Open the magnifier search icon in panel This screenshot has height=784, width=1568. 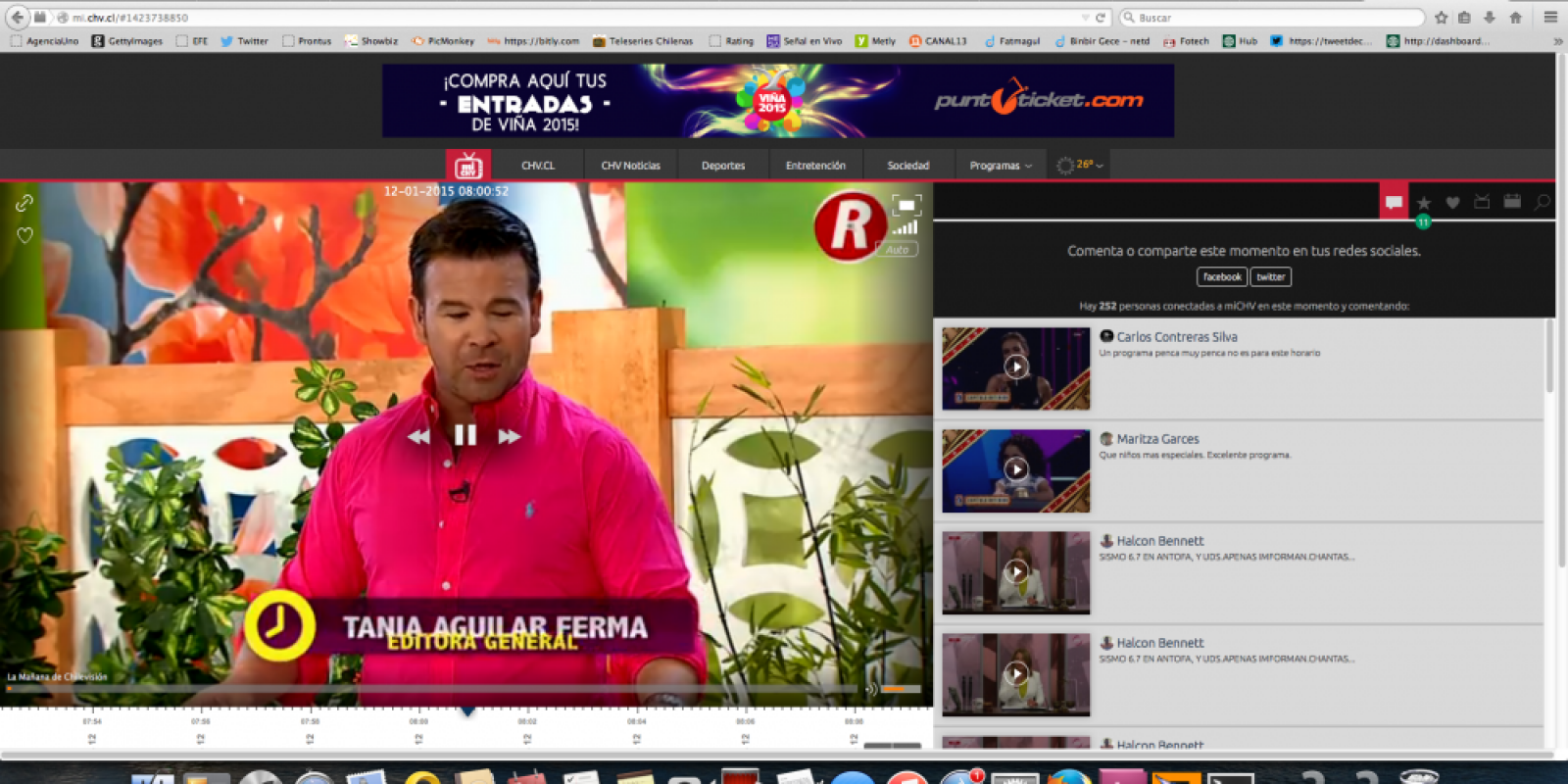(1543, 202)
